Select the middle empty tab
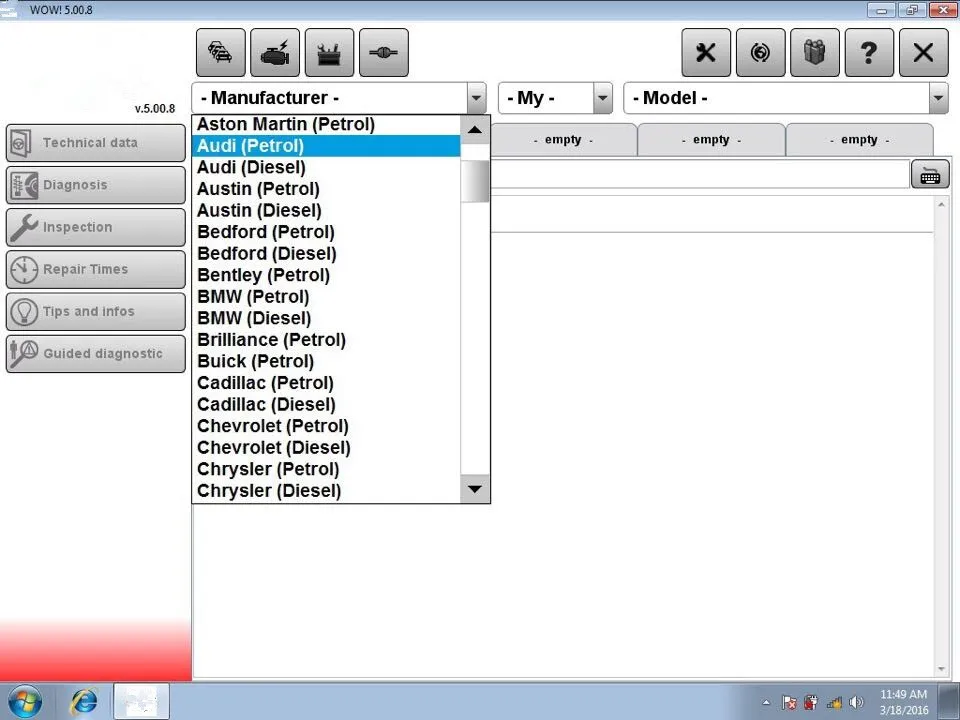The width and height of the screenshot is (960, 720). (711, 140)
